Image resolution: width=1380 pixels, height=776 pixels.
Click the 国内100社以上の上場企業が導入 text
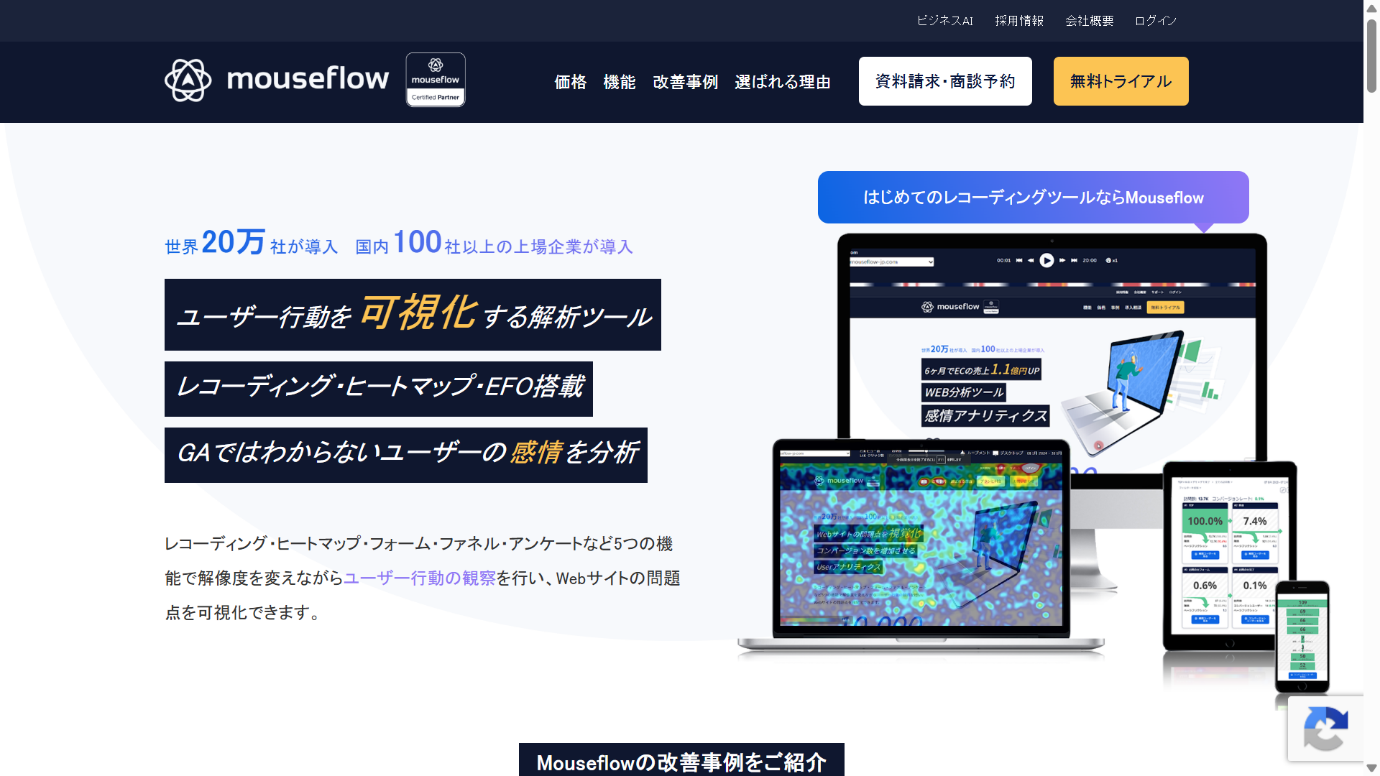pos(494,243)
